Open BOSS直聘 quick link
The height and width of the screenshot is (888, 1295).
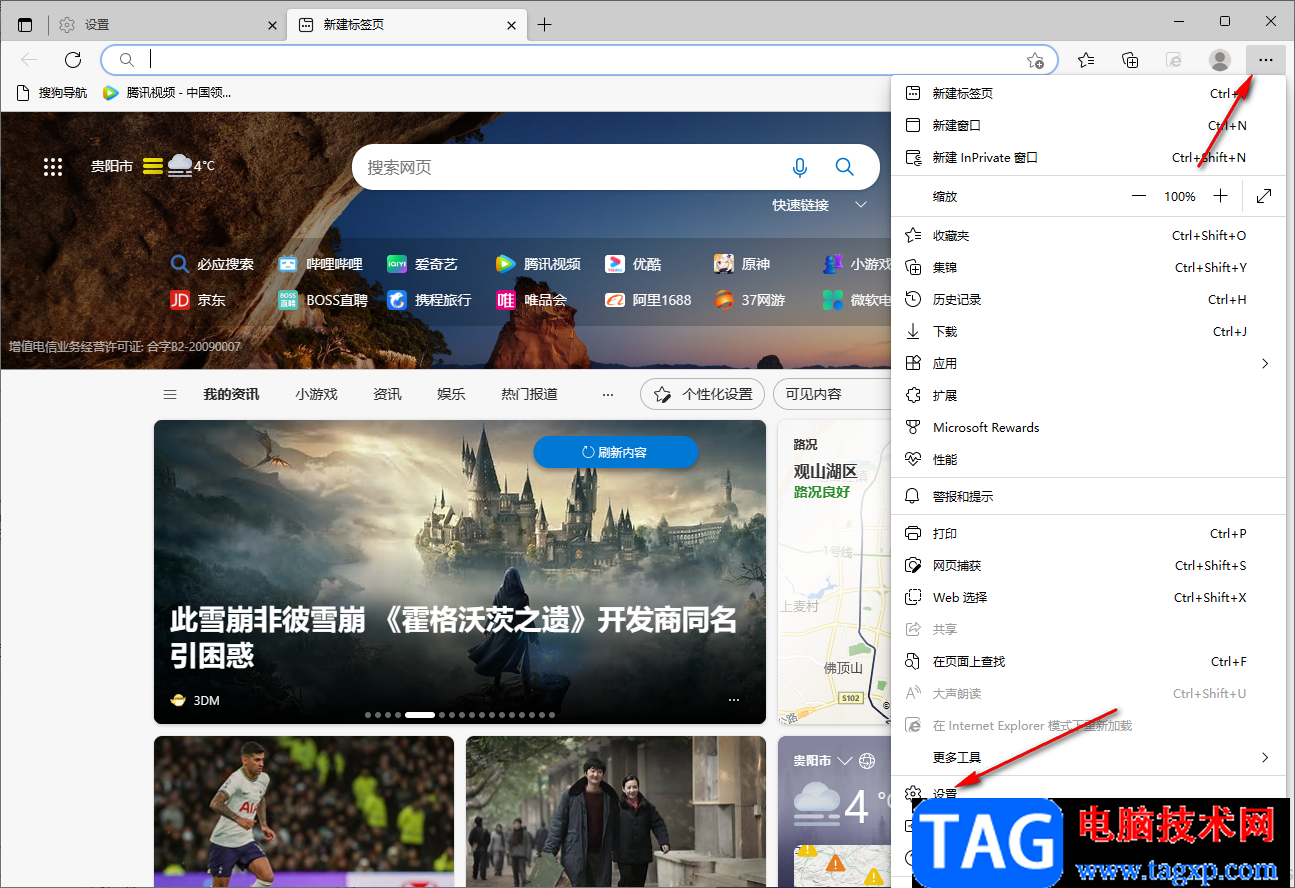point(323,299)
